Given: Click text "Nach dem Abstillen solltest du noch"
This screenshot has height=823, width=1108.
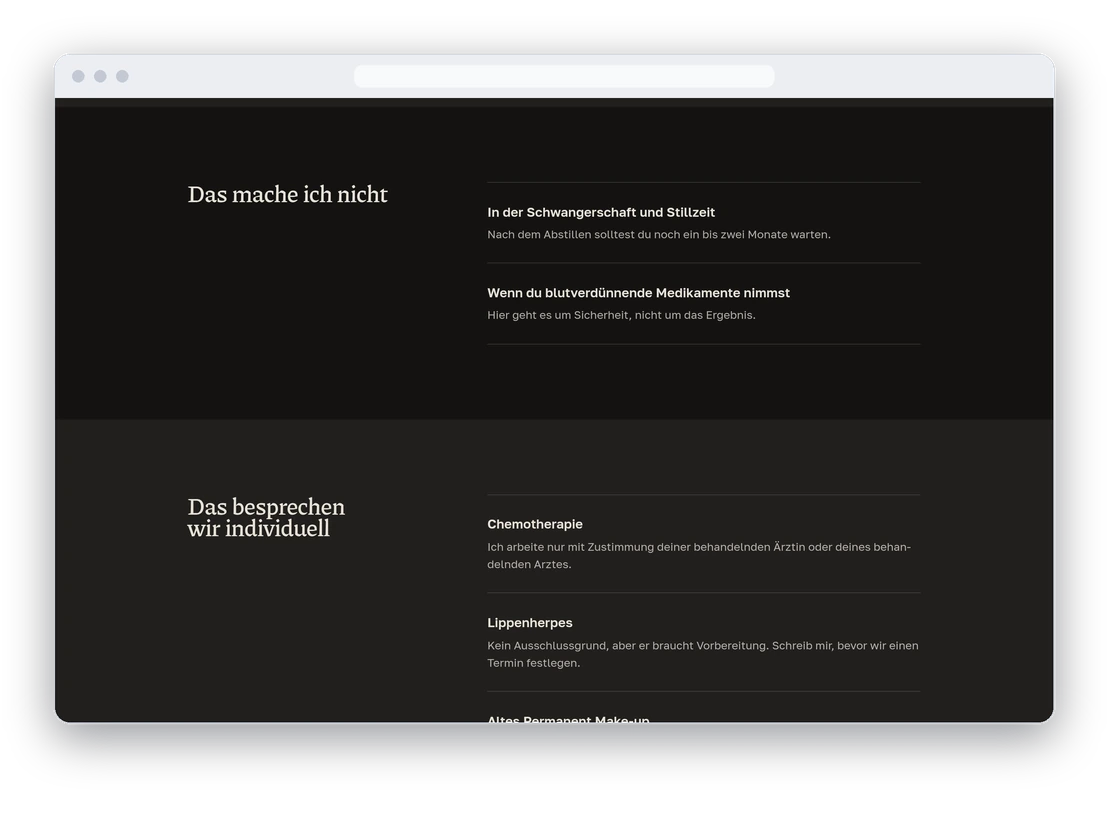Looking at the screenshot, I should [583, 235].
